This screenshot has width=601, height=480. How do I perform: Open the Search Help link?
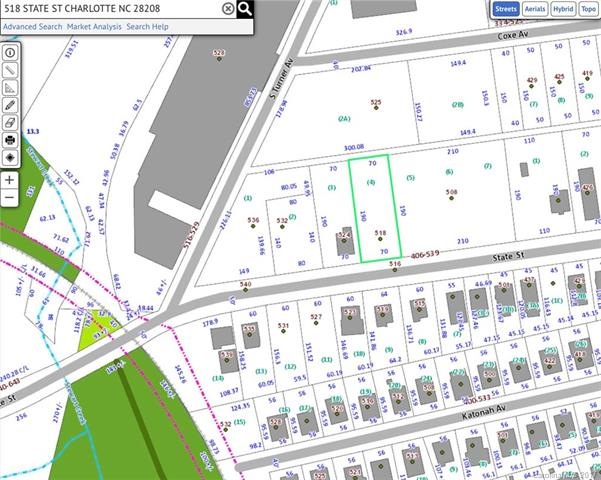147,27
